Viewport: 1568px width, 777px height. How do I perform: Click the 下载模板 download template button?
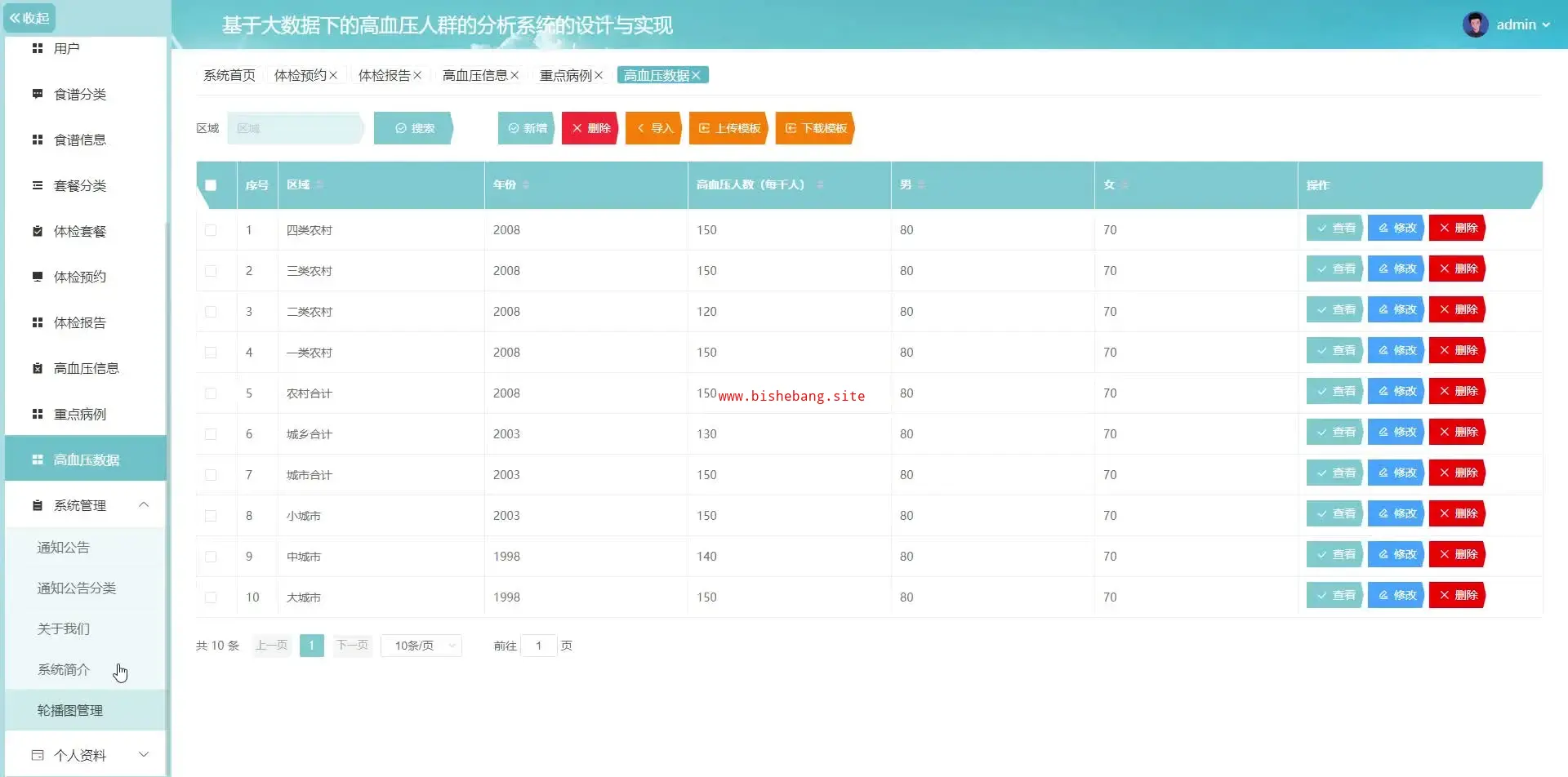815,128
